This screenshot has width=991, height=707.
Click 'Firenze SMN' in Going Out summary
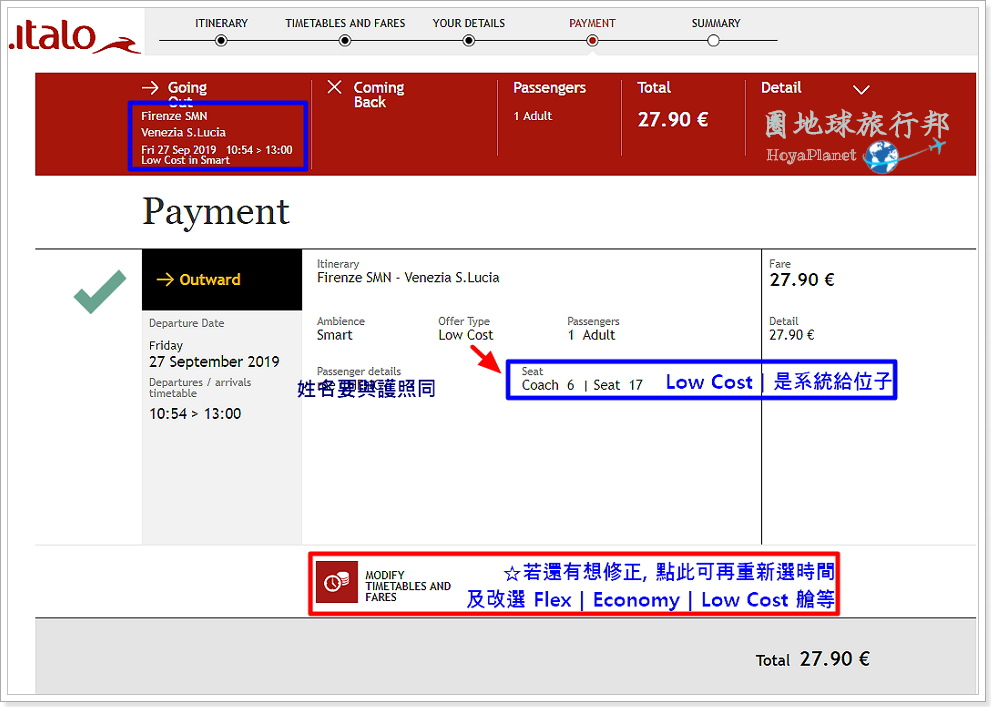[x=174, y=116]
